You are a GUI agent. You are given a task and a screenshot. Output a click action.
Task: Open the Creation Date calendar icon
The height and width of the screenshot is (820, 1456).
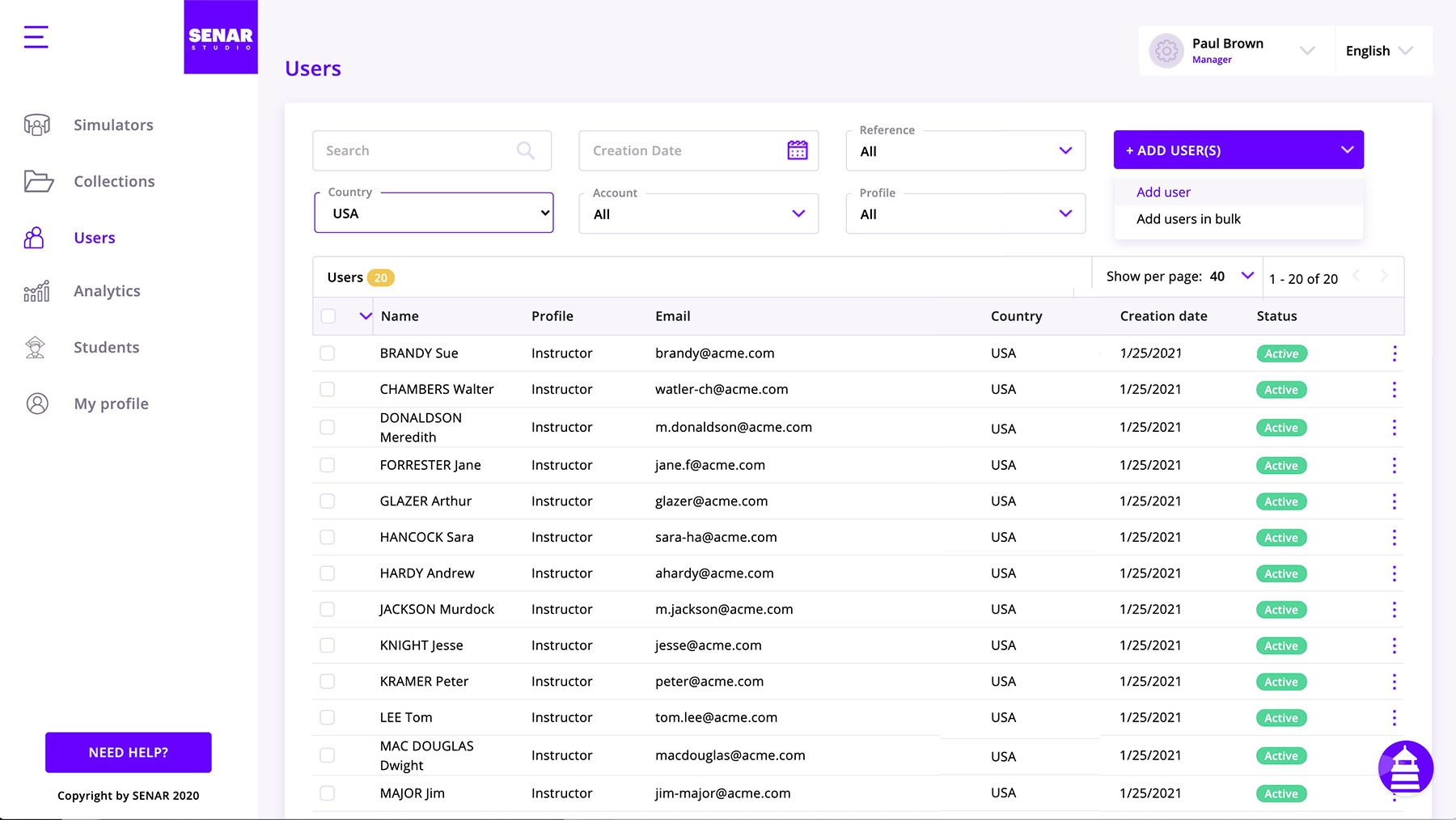point(797,150)
